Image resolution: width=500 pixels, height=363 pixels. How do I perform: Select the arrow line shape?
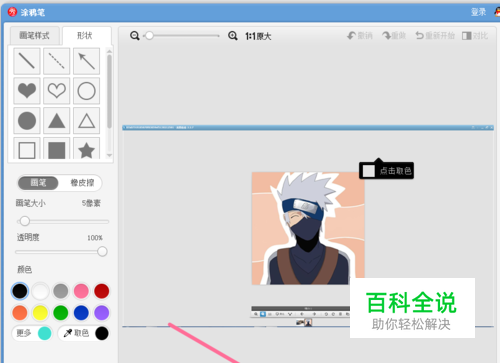tap(86, 61)
